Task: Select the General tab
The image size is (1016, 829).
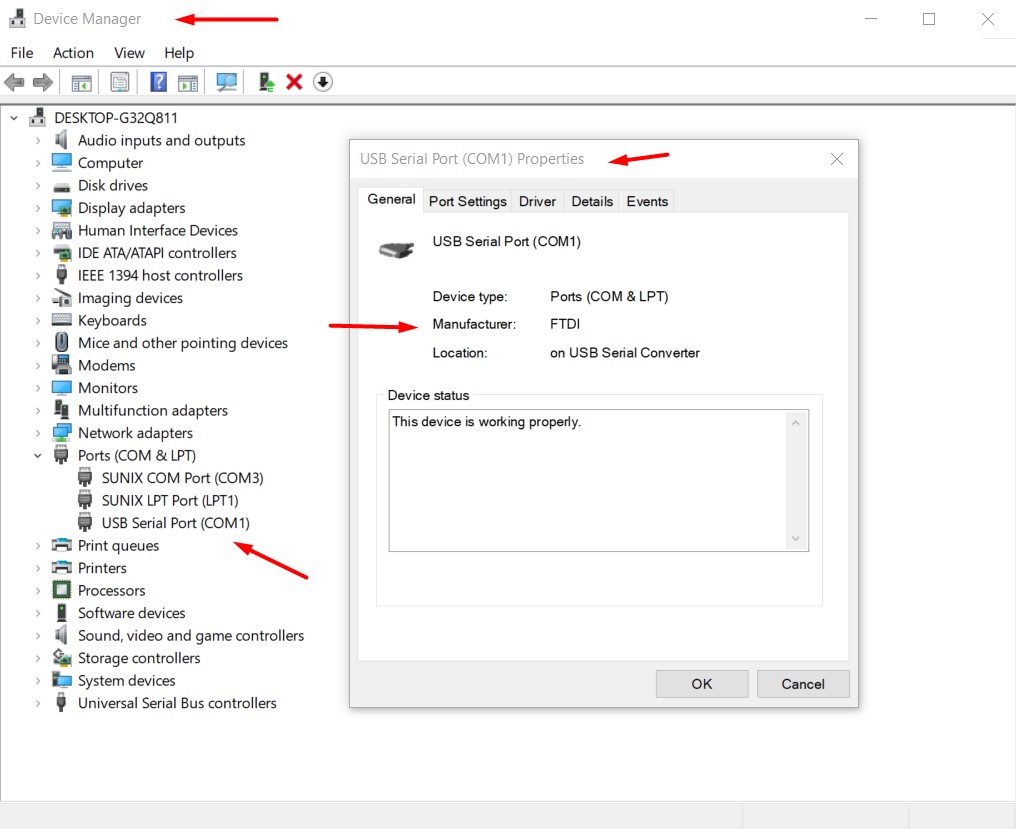Action: (x=391, y=200)
